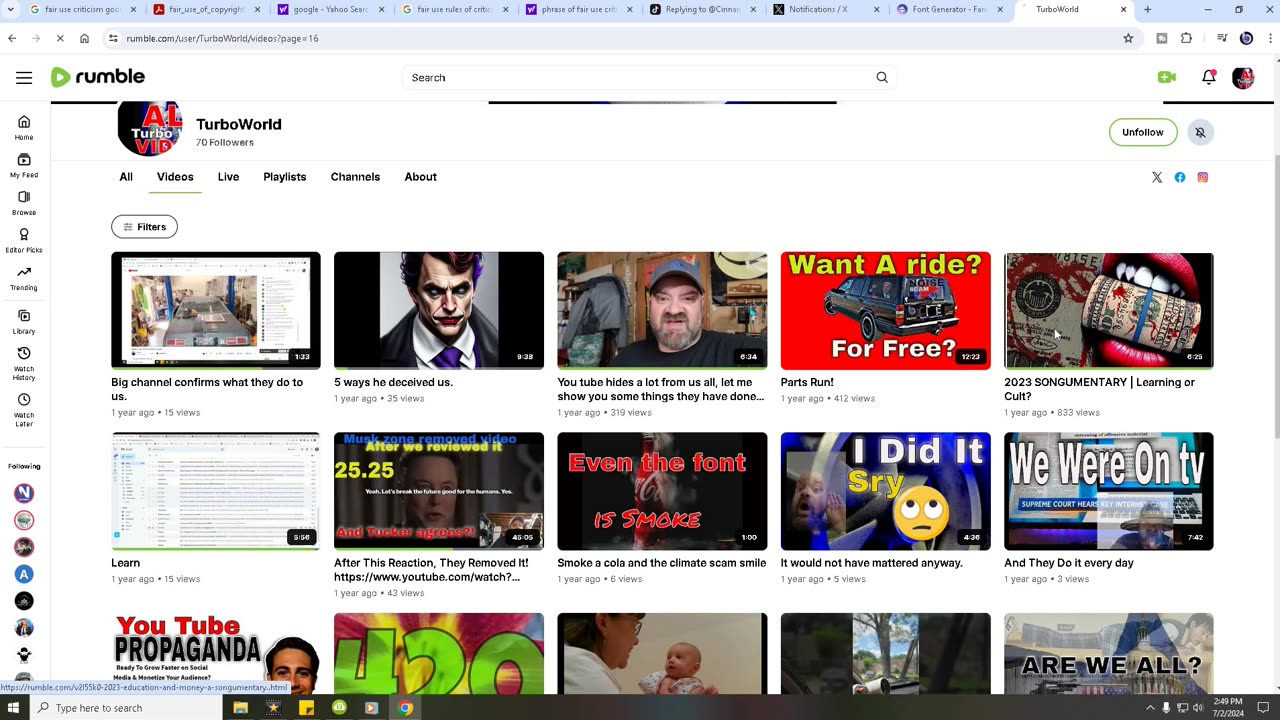The height and width of the screenshot is (720, 1280).
Task: Open My Feed in sidebar
Action: [24, 166]
